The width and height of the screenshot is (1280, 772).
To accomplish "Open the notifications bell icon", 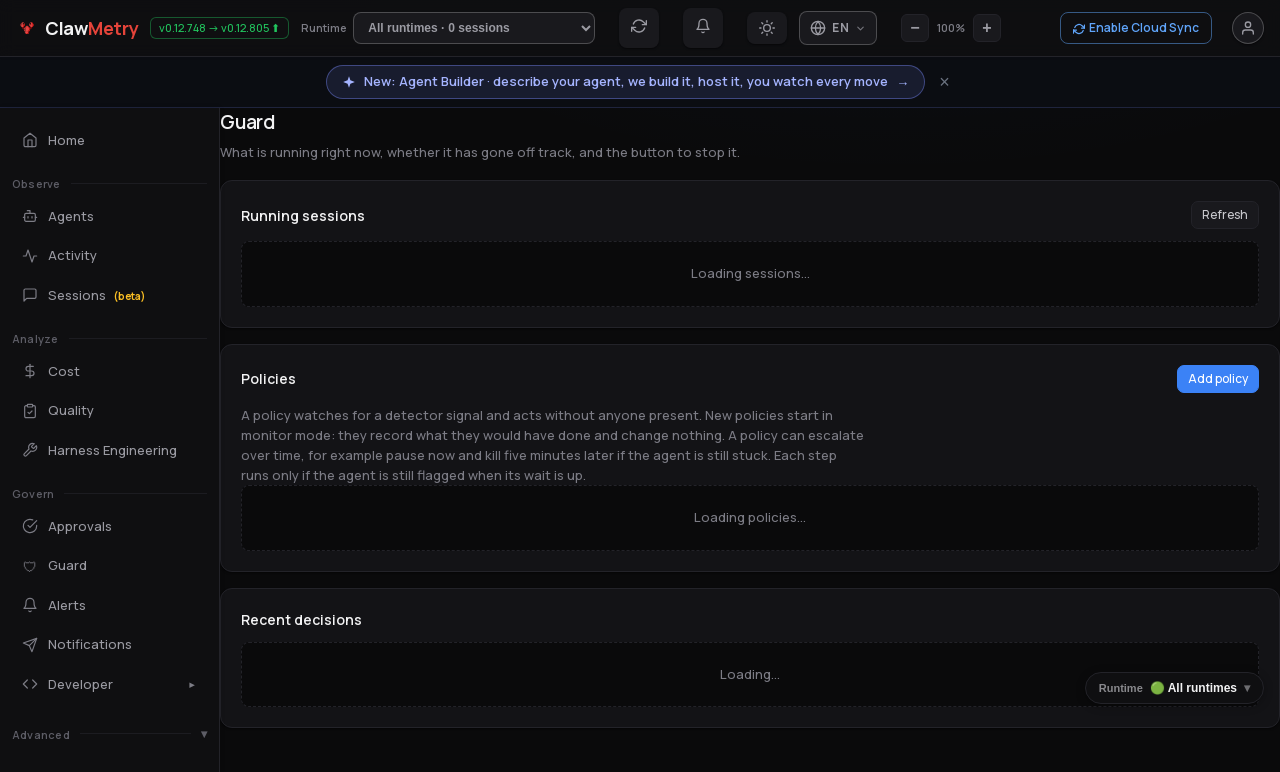I will [703, 27].
